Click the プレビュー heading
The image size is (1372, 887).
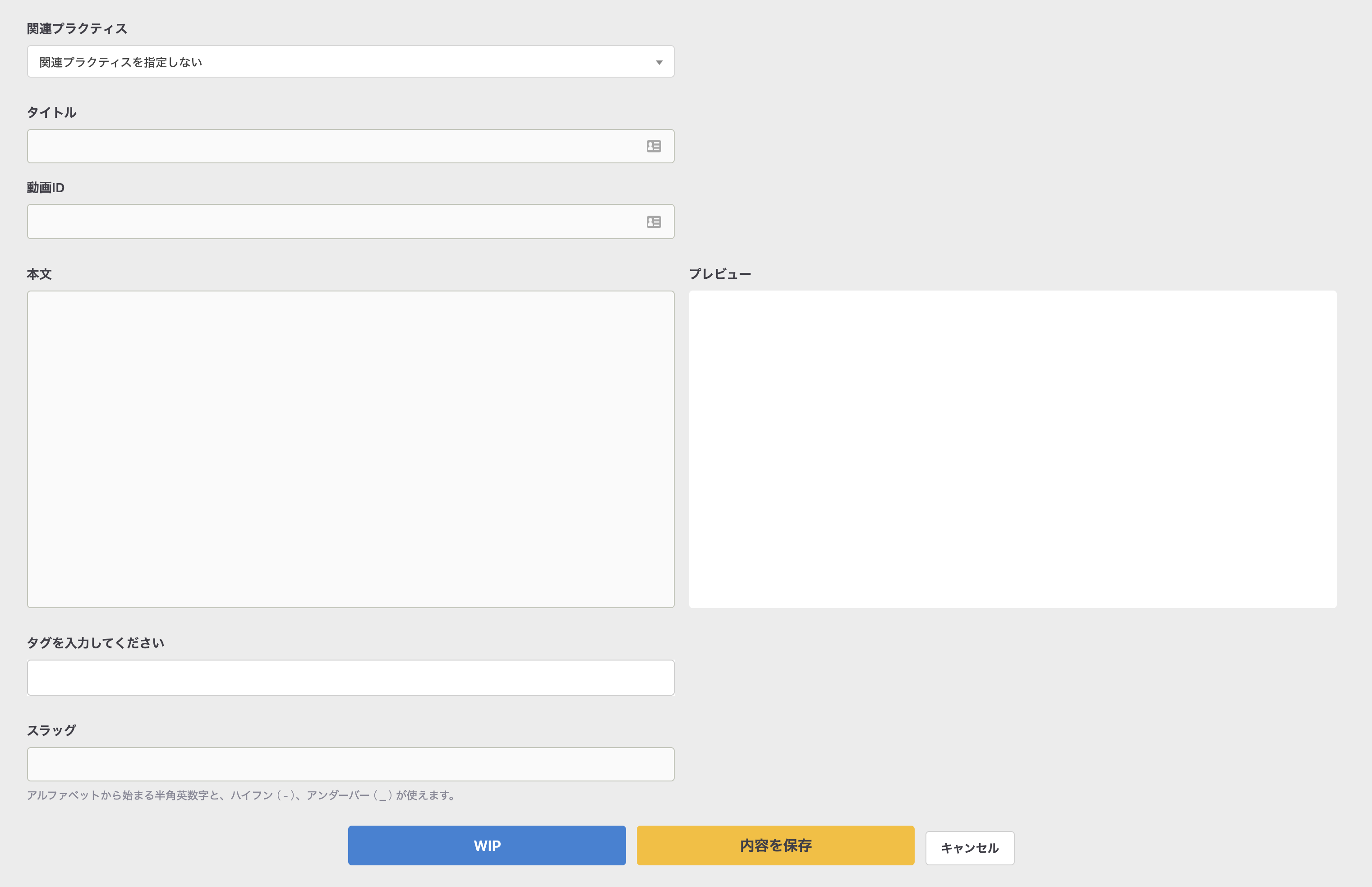[x=720, y=273]
